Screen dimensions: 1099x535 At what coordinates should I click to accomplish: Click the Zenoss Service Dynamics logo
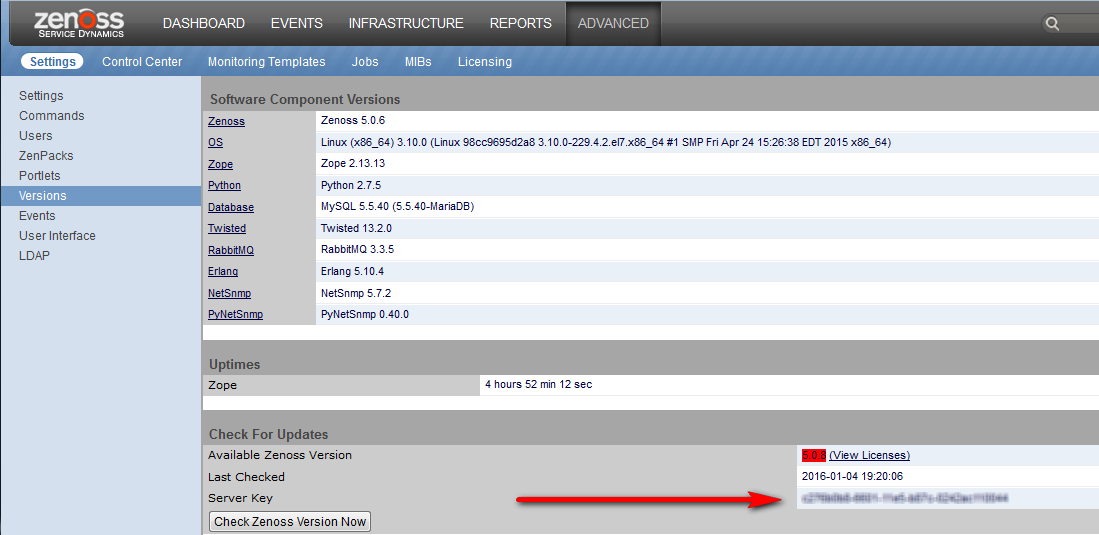[x=79, y=24]
